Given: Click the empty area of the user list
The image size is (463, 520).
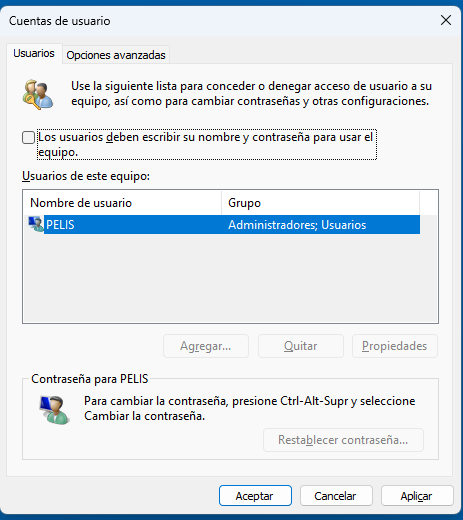Looking at the screenshot, I should (x=230, y=278).
